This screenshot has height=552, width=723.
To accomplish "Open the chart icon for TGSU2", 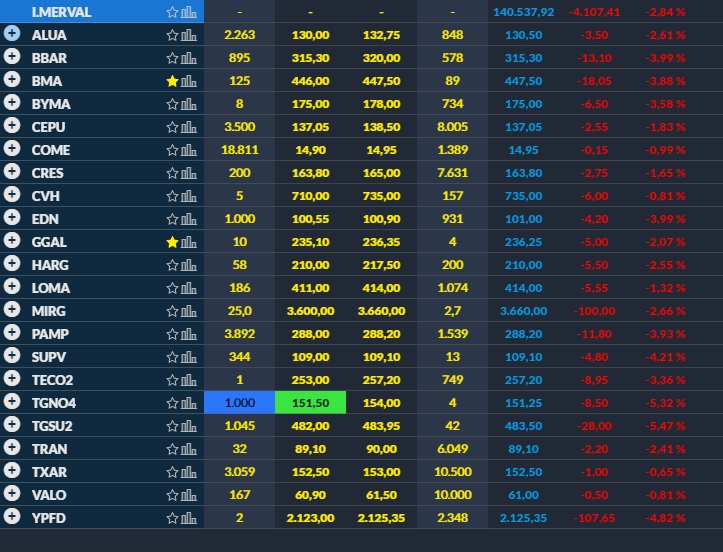I will [x=189, y=426].
